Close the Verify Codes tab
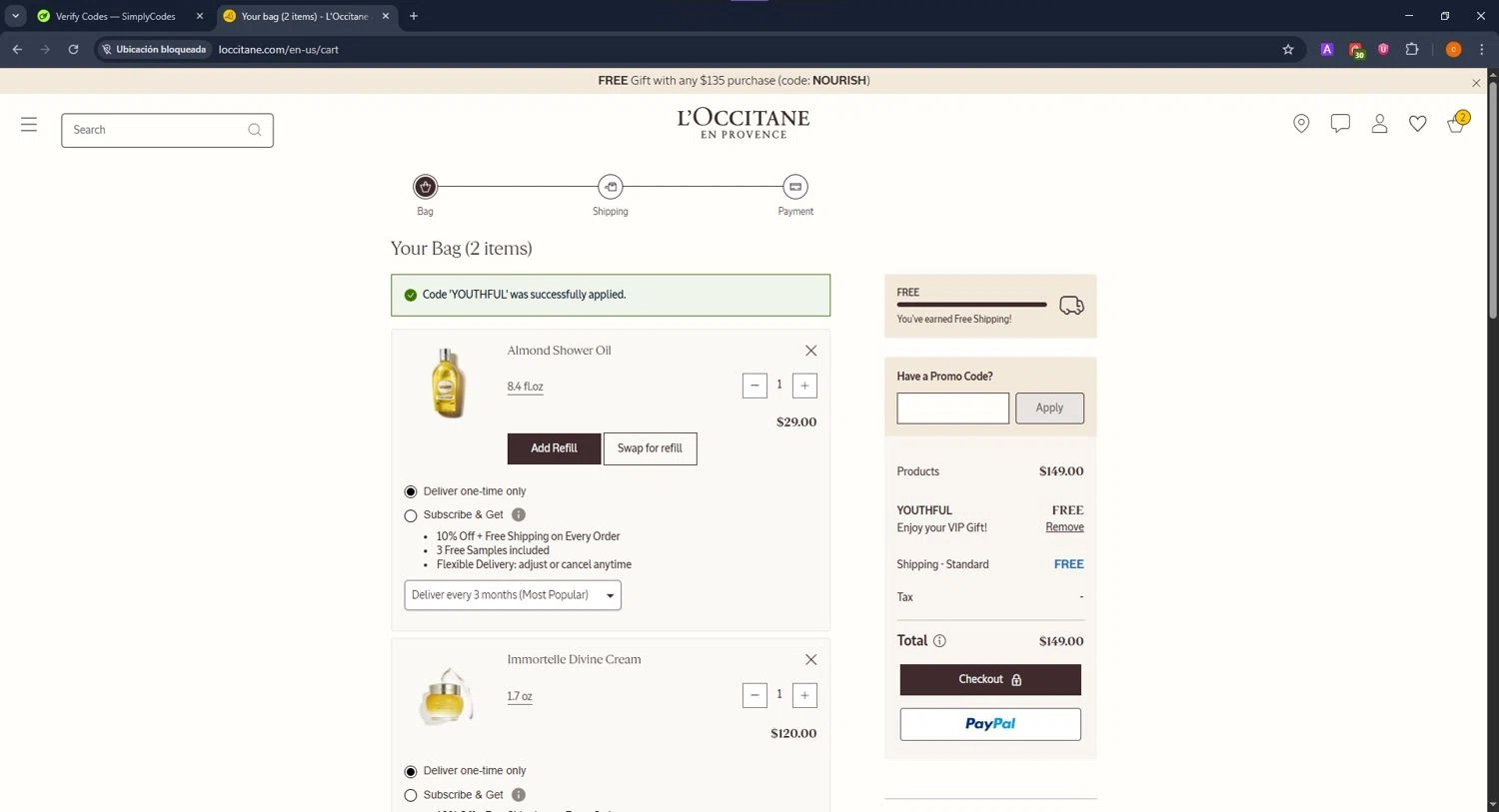Viewport: 1499px width, 812px height. coord(200,16)
